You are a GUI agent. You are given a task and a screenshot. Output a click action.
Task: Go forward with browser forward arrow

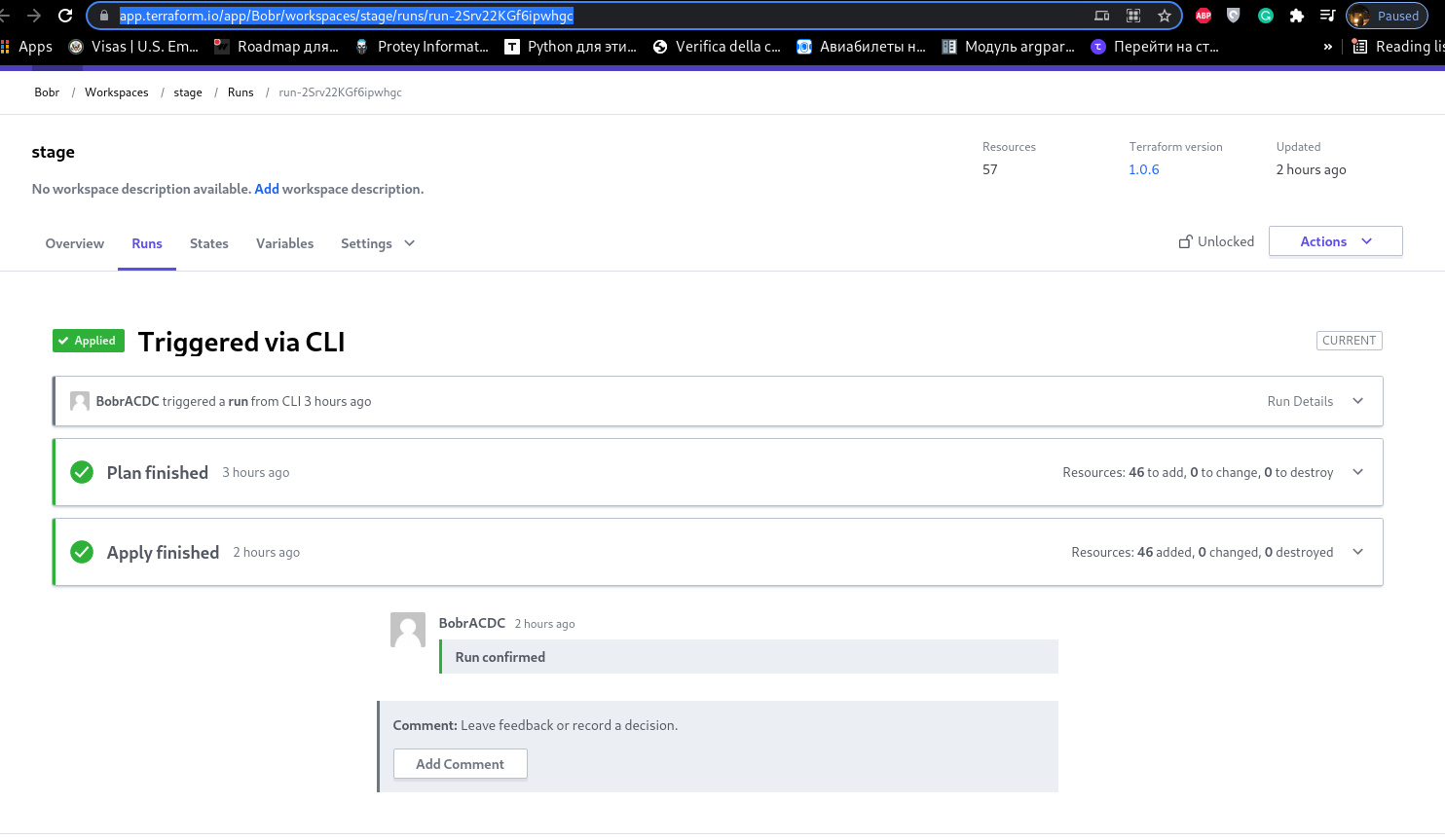[34, 16]
